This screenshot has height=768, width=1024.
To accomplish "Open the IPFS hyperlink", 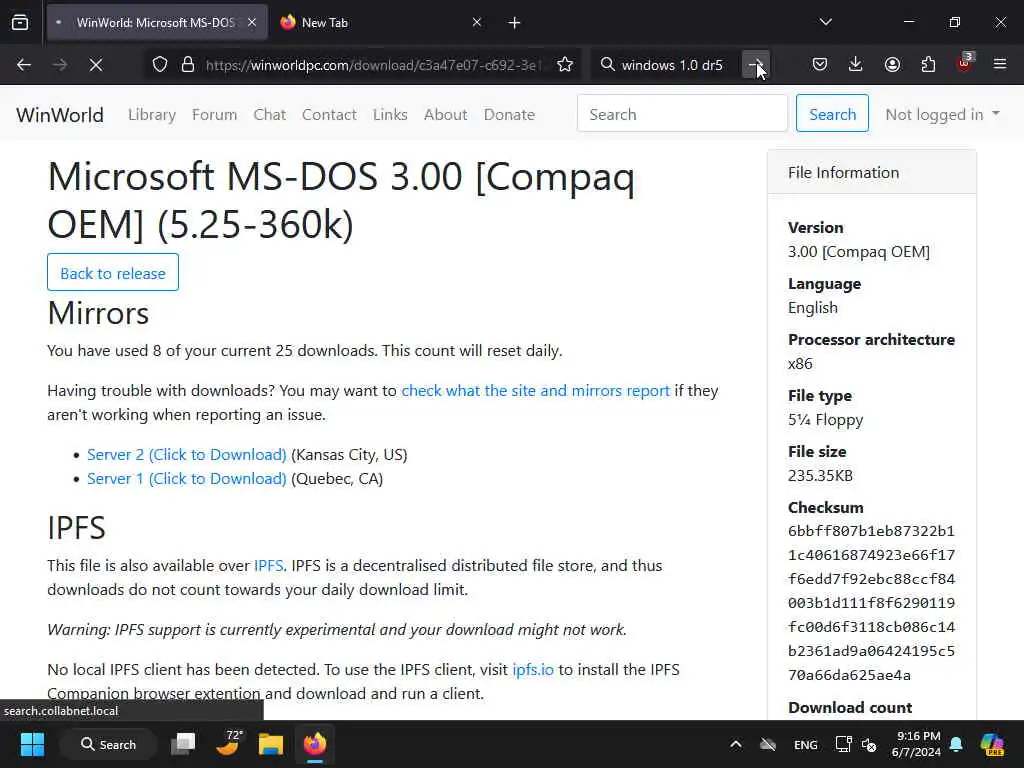I will tap(268, 566).
